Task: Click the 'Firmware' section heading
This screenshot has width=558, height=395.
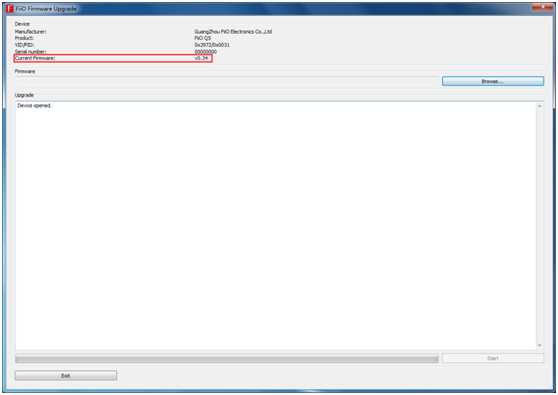Action: (25, 71)
